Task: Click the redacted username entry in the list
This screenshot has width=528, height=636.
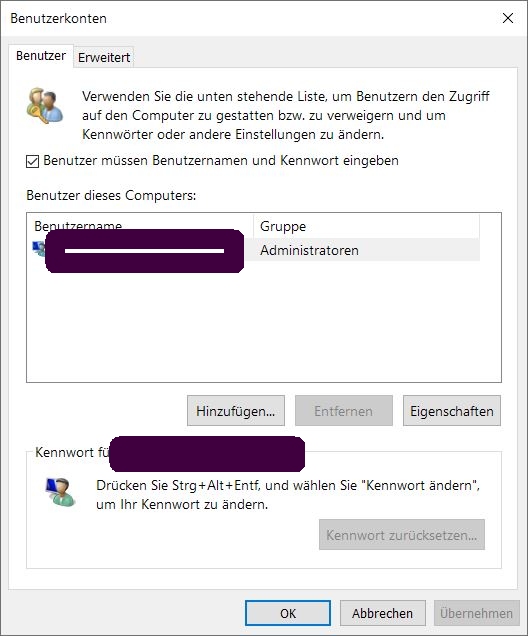Action: (x=144, y=251)
